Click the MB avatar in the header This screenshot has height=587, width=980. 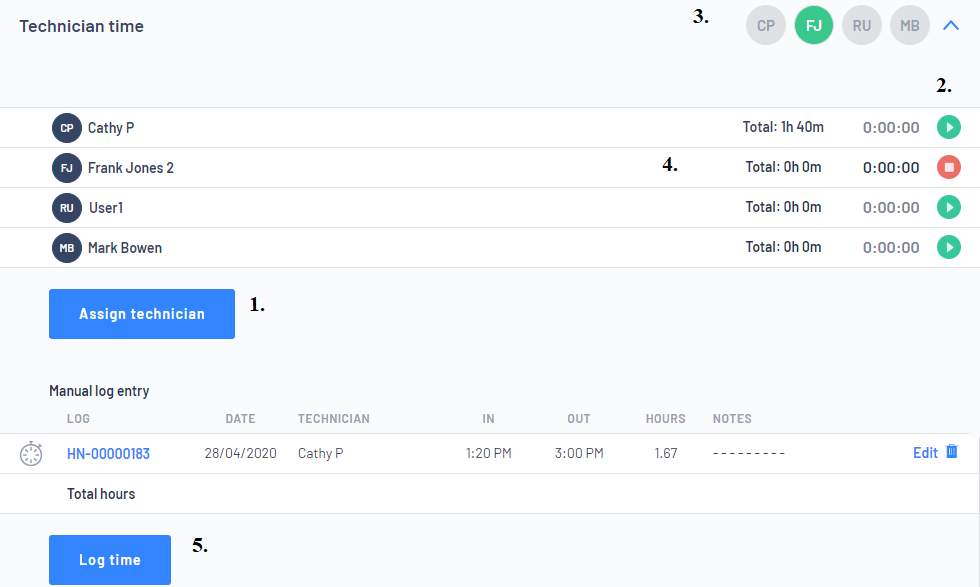click(x=910, y=26)
